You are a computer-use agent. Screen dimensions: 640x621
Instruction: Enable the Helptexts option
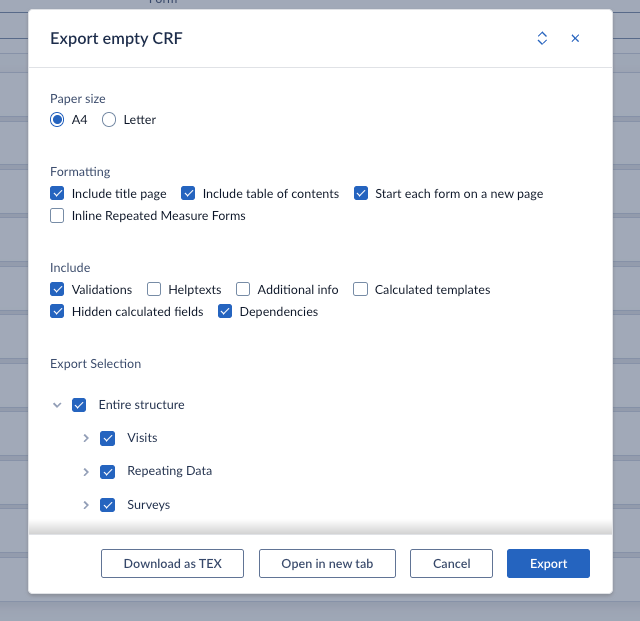click(154, 290)
